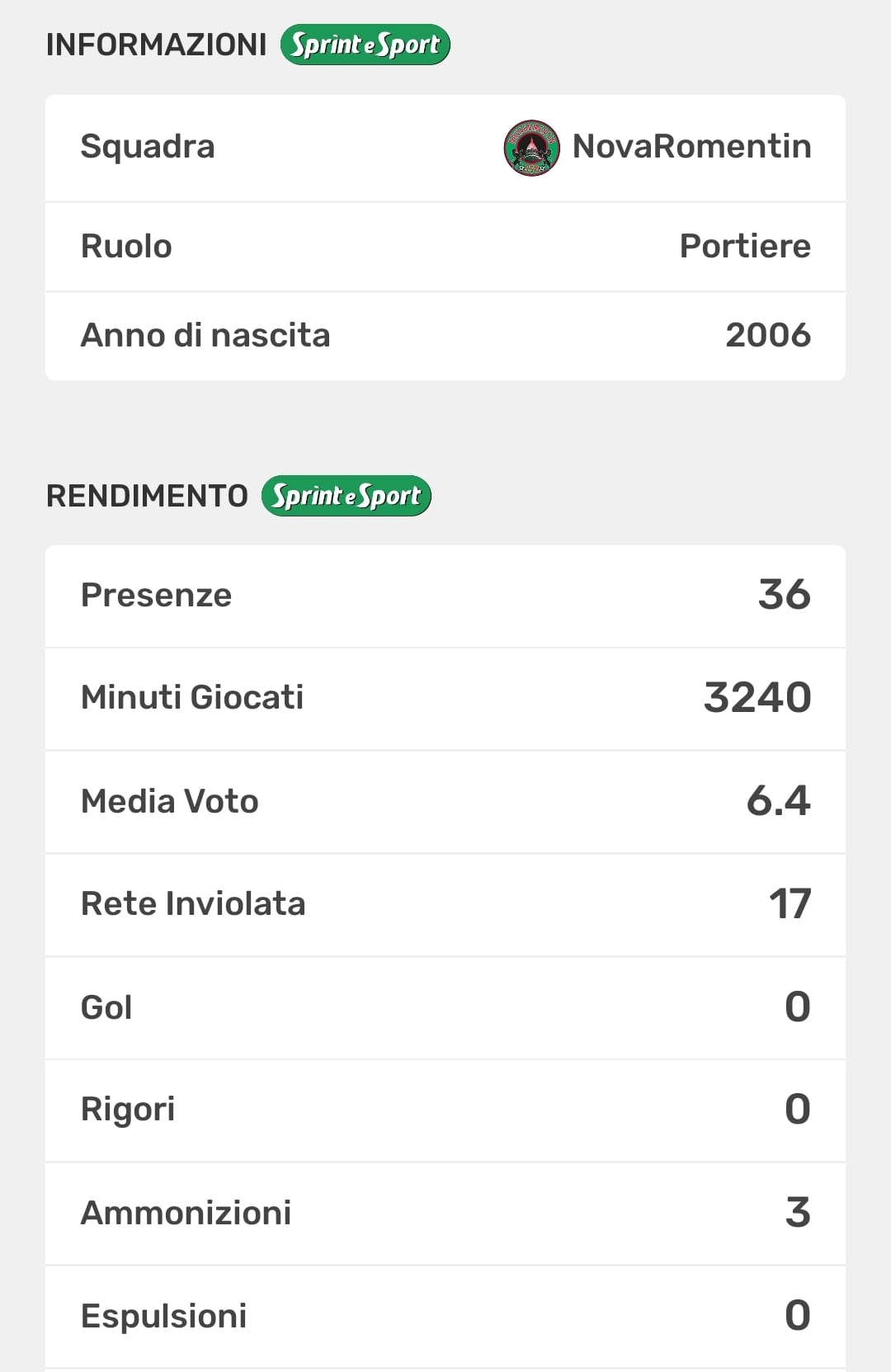Click the 3240 Minuti Giocati value
Image resolution: width=891 pixels, height=1372 pixels.
pyautogui.click(x=757, y=697)
